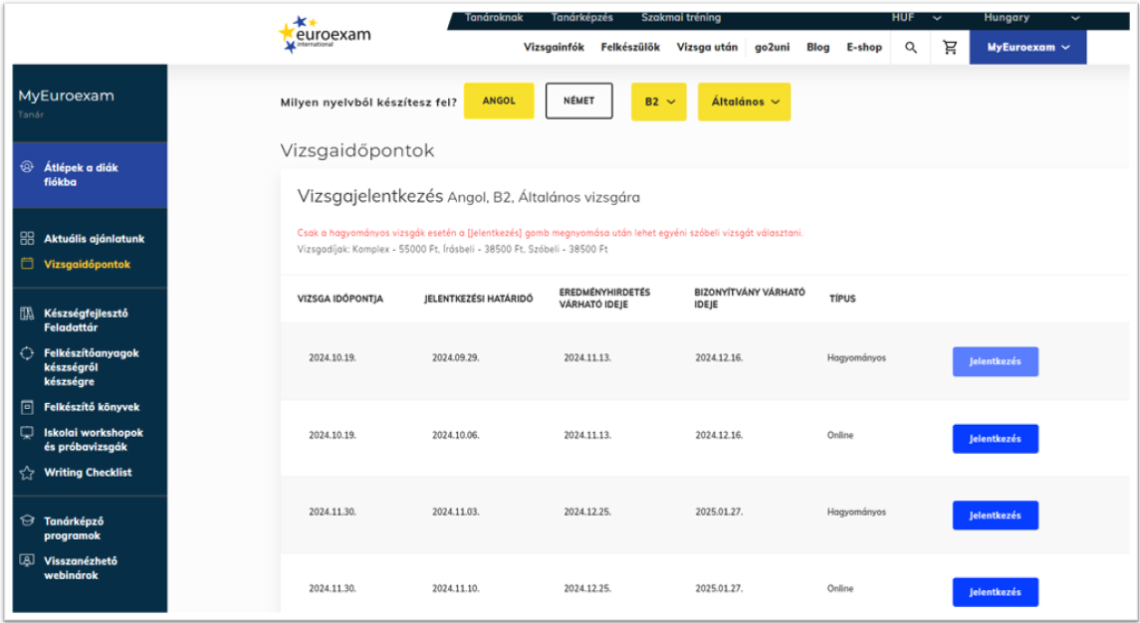Click the Felkészítőanyagok target icon
1140x623 pixels.
[27, 353]
